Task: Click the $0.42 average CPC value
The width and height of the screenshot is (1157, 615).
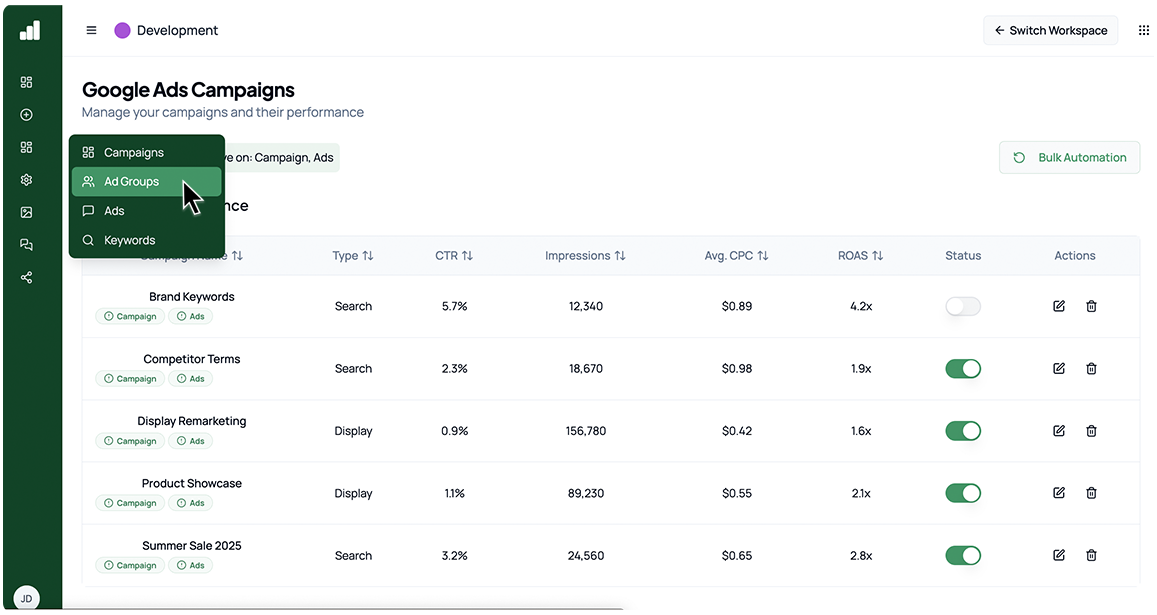Action: [737, 430]
